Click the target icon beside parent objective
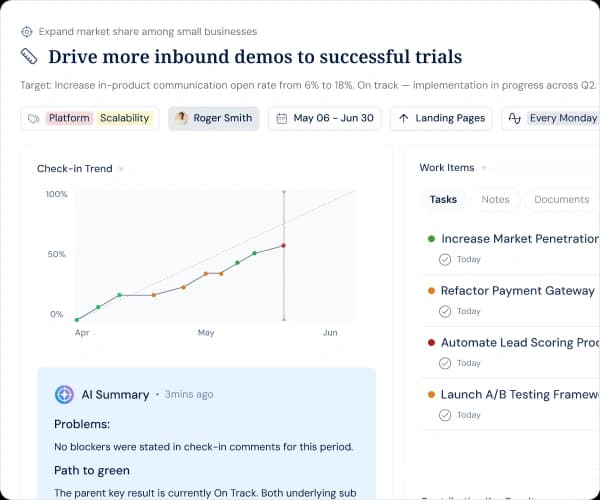Screen dimensions: 600x500 click(26, 32)
